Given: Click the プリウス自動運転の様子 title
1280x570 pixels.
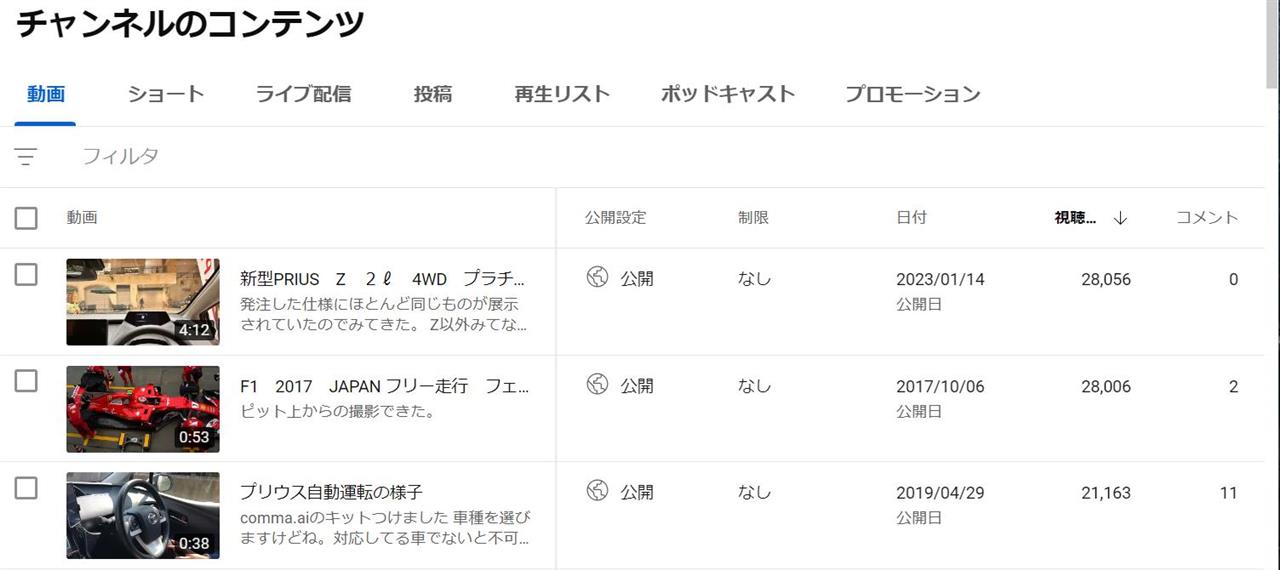Looking at the screenshot, I should pyautogui.click(x=331, y=492).
